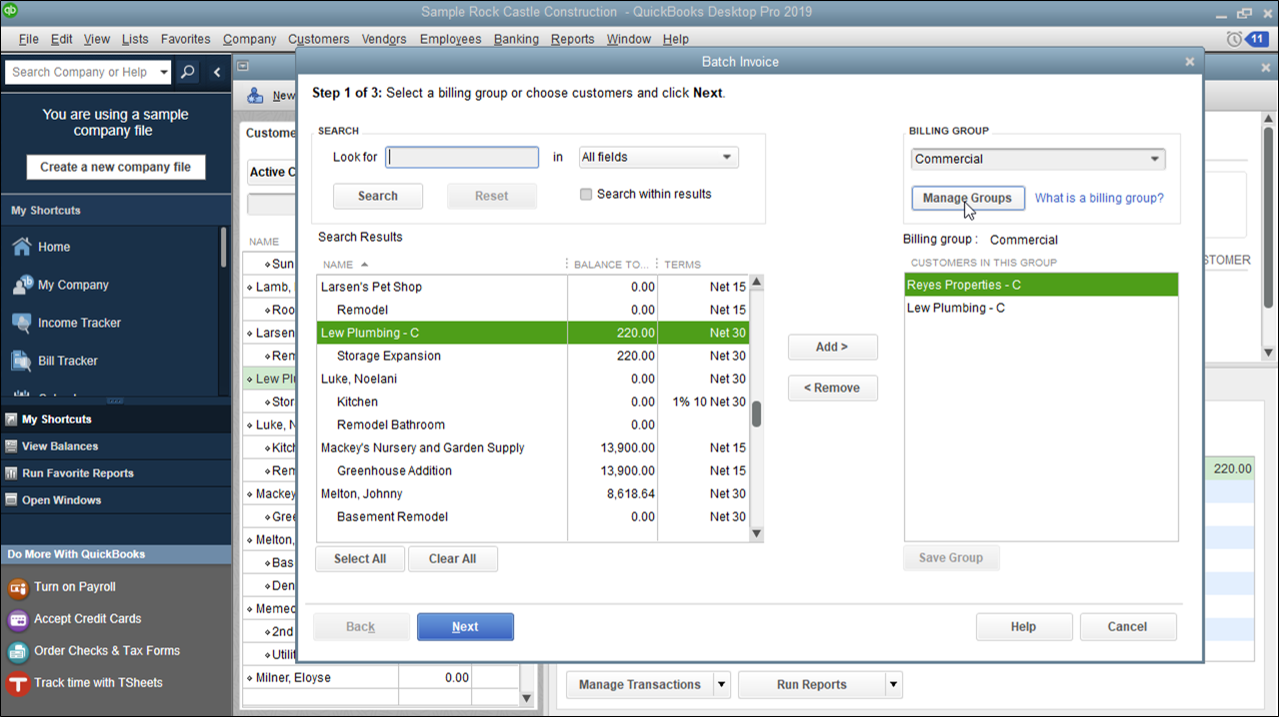This screenshot has height=717, width=1279.
Task: Open the Customers menu
Action: point(318,39)
